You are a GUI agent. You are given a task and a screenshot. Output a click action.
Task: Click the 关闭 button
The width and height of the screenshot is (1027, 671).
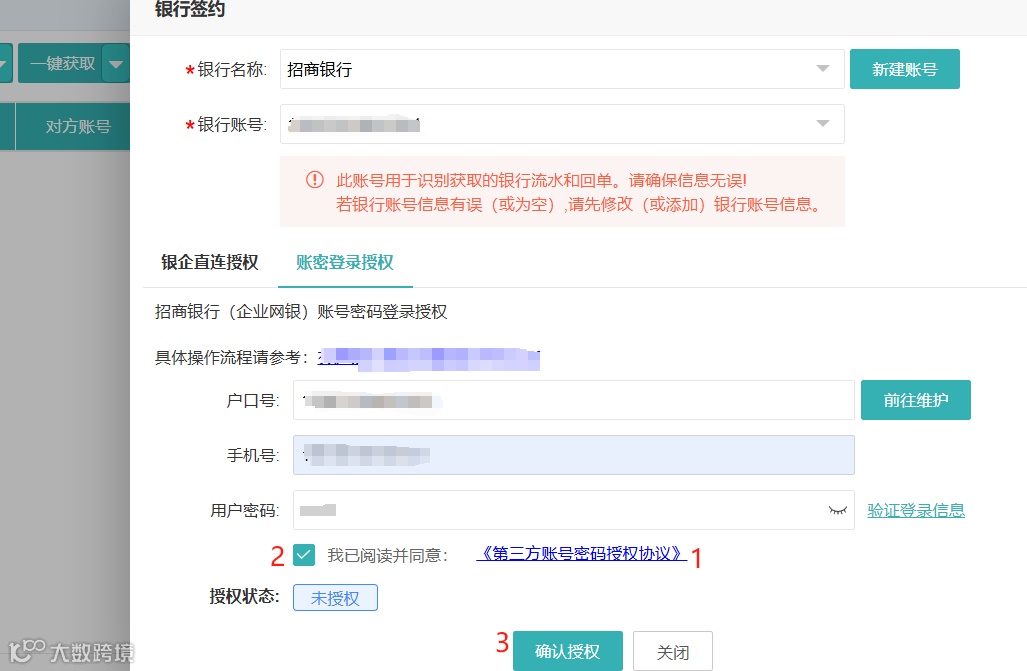[673, 651]
